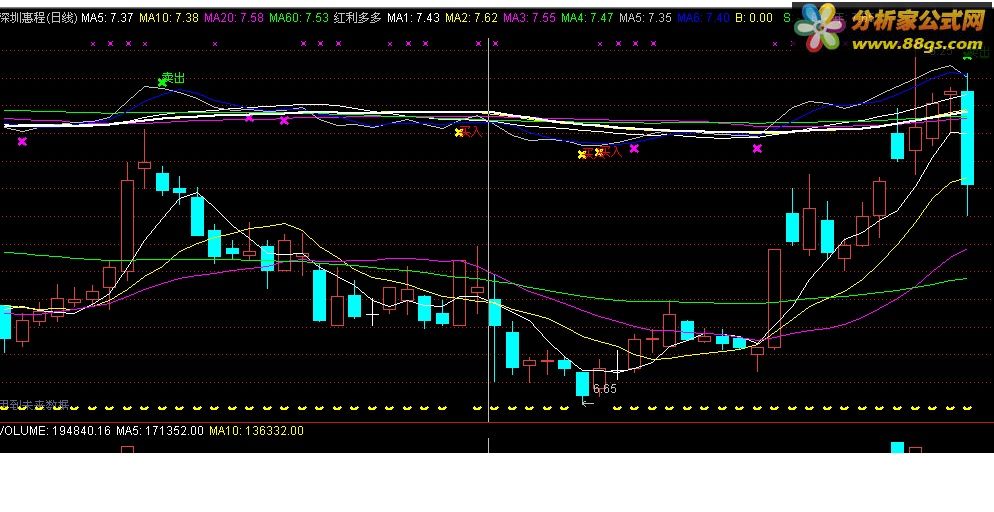
Task: Select the yellow MA2: 7.62 value
Action: (471, 18)
